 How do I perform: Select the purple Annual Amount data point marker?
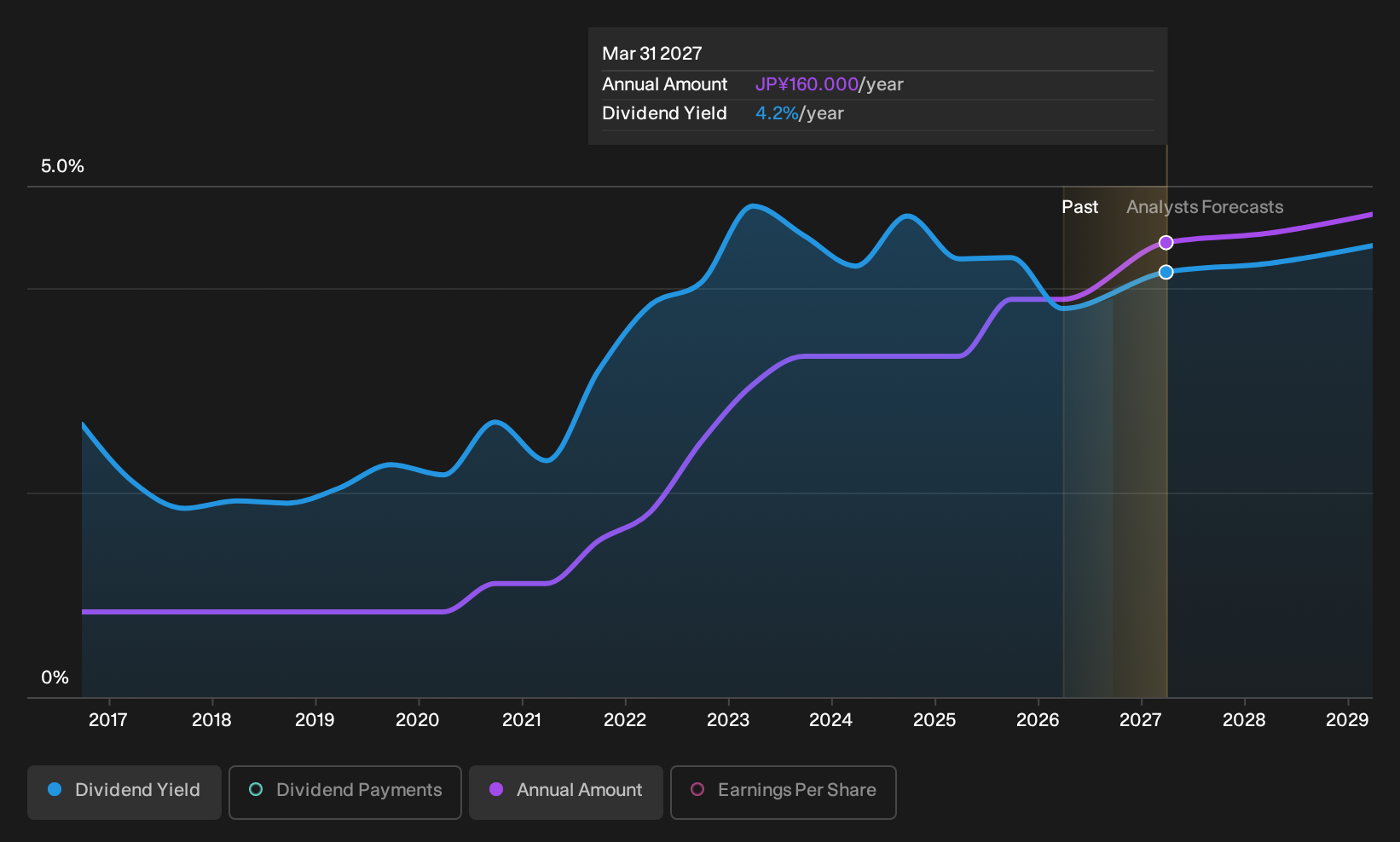pos(1166,243)
